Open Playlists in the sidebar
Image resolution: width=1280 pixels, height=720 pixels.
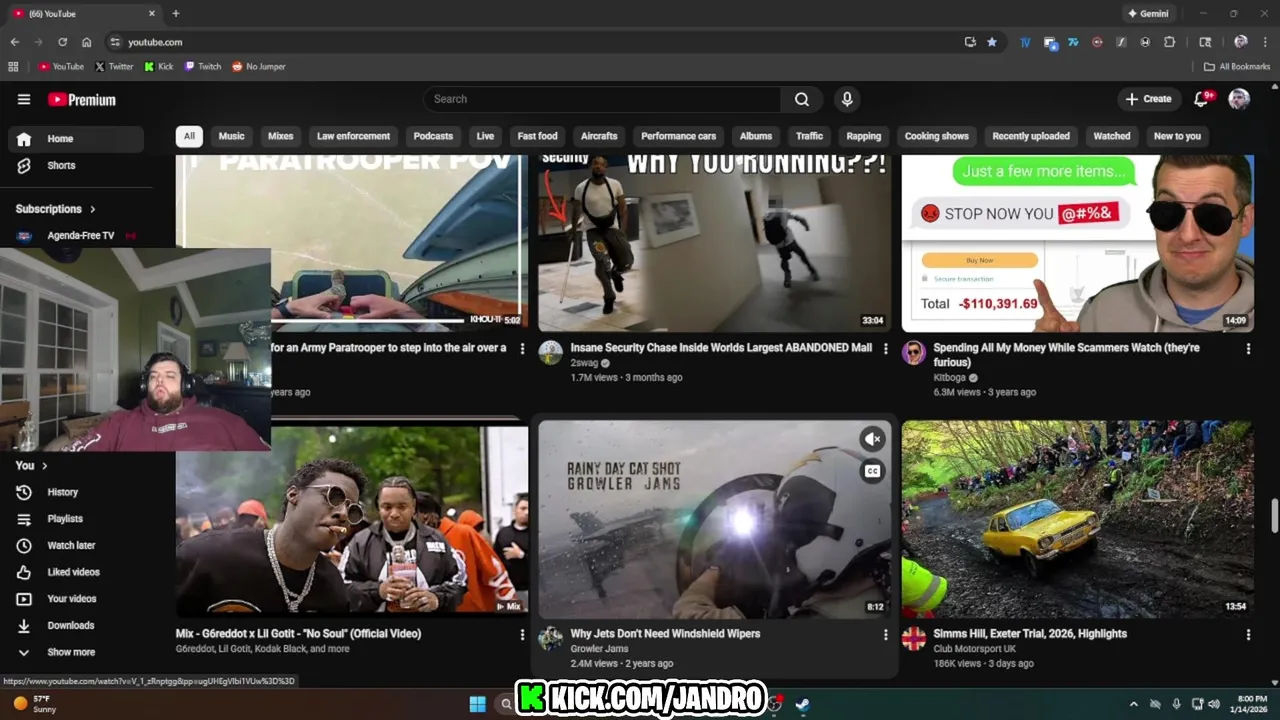pos(76,519)
